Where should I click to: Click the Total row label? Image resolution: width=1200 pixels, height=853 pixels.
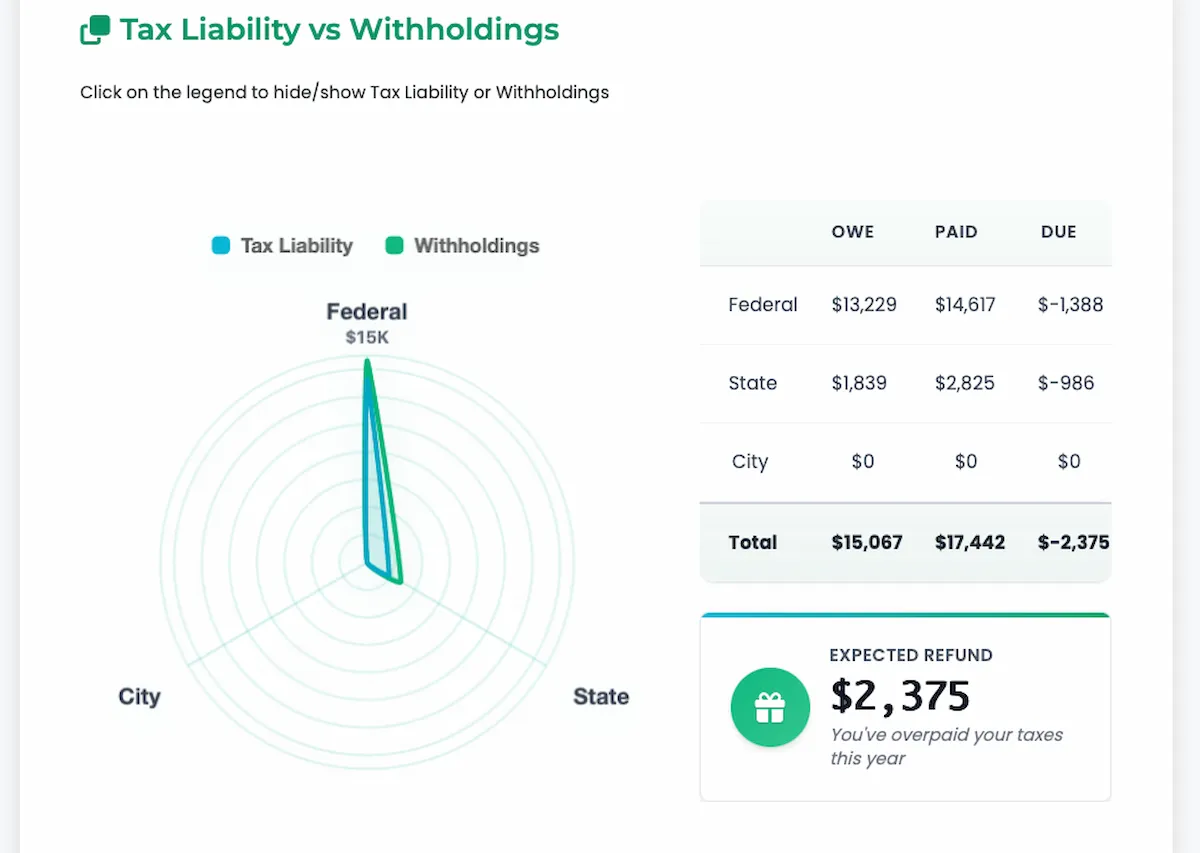(753, 543)
